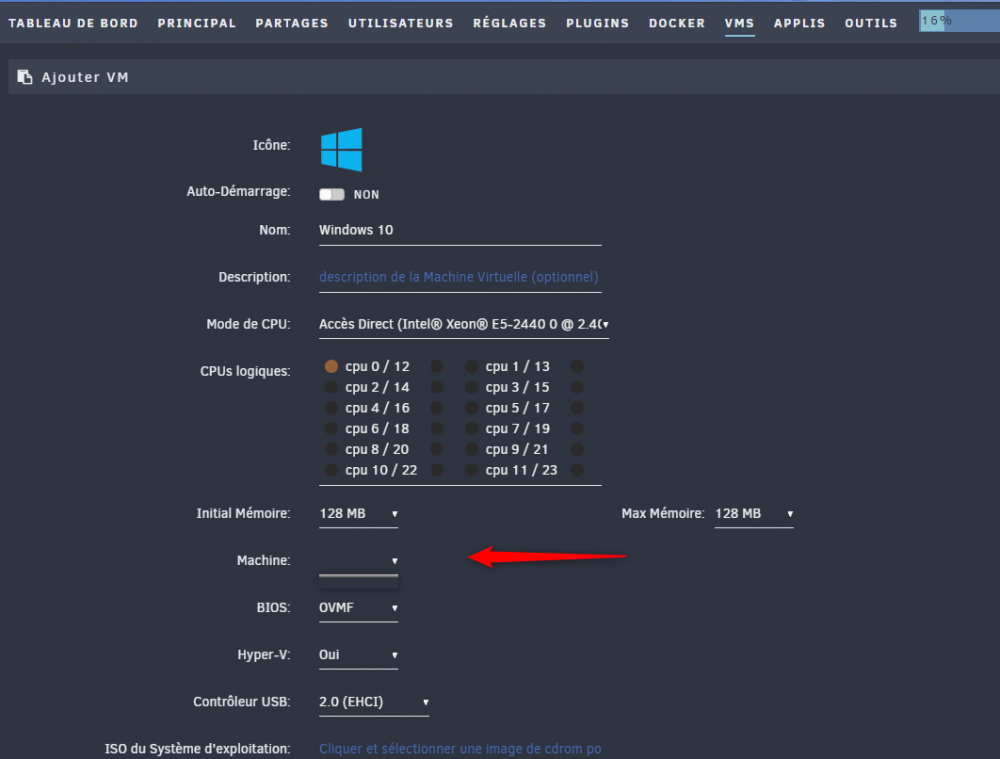
Task: Check the cpu 11 checkbox
Action: point(471,470)
